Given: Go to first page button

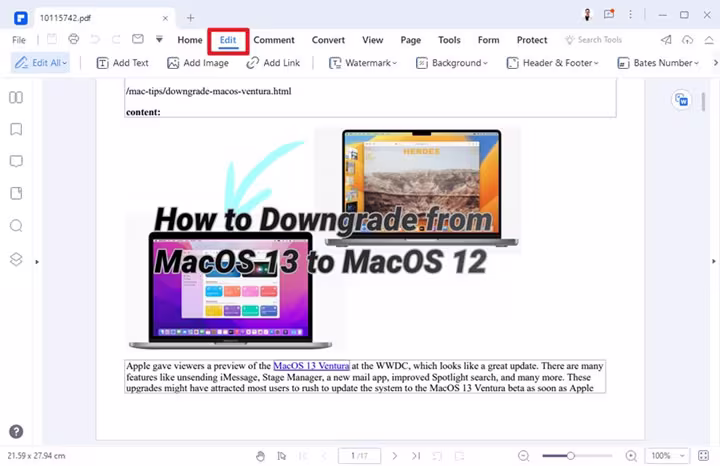Looking at the screenshot, I should tap(303, 456).
